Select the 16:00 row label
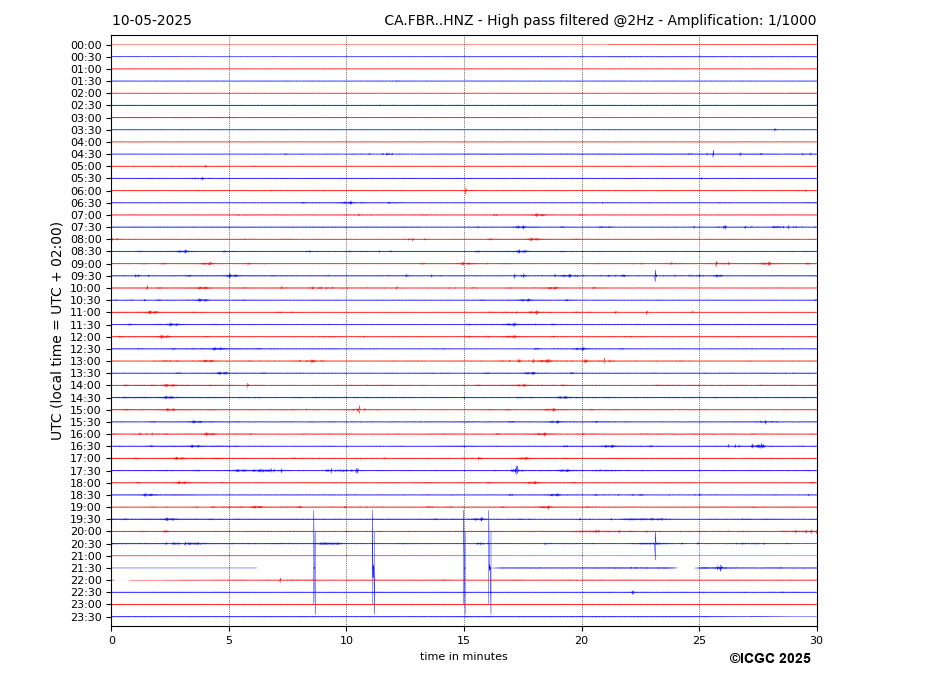927x696 pixels. 86,435
